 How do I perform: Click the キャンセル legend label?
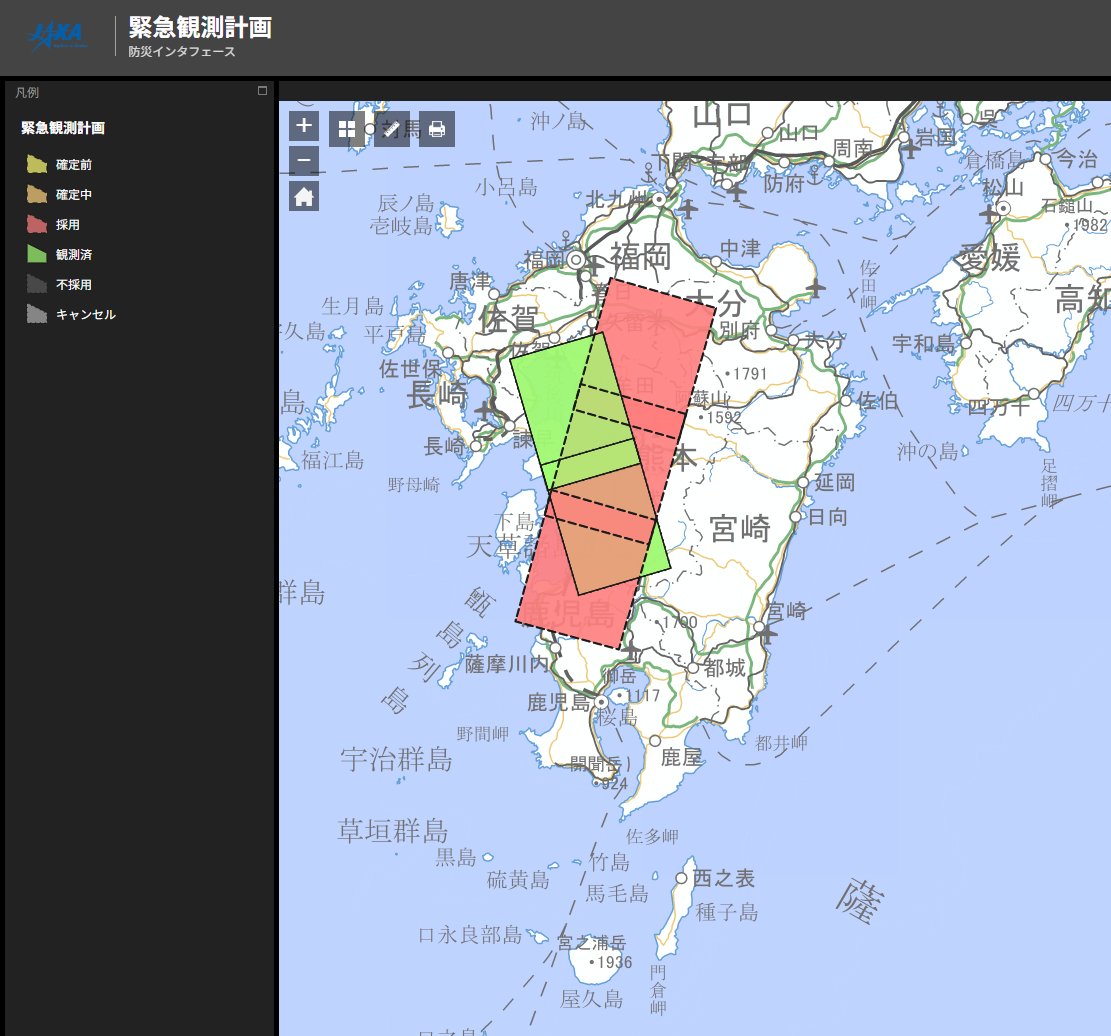86,315
